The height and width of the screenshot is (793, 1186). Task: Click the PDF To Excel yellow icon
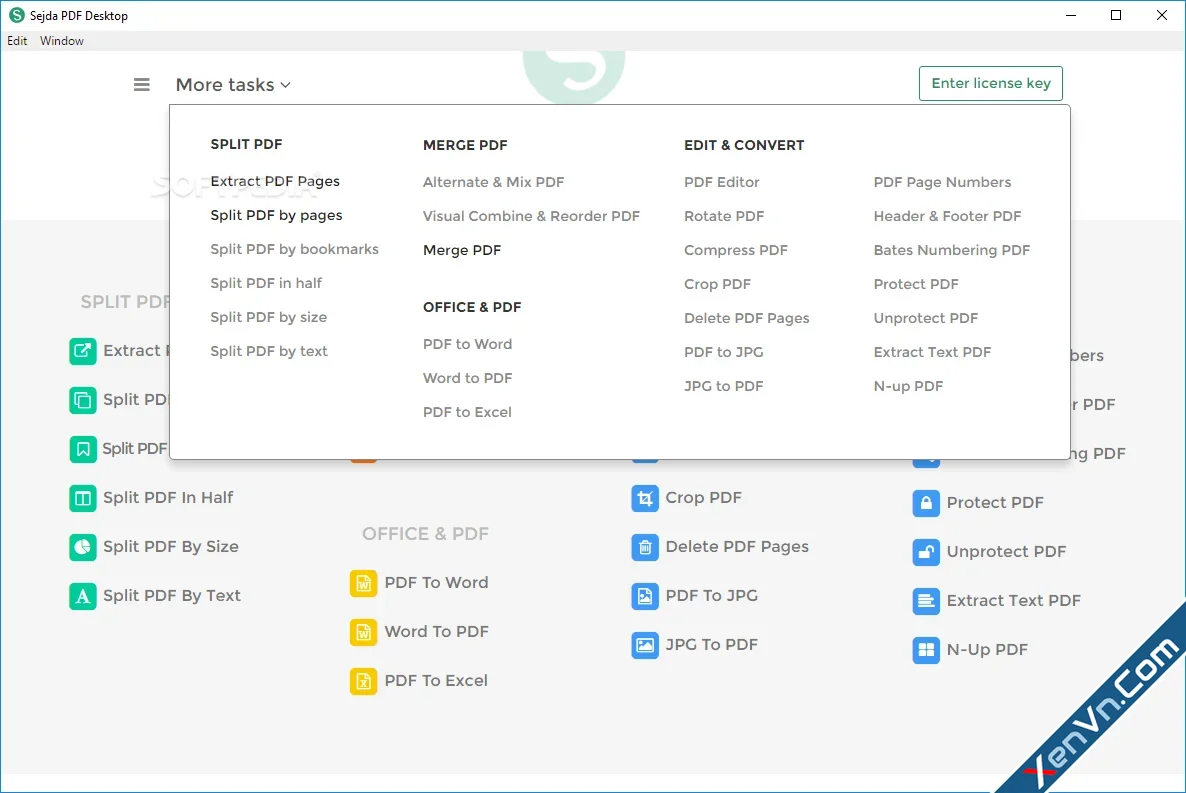(x=363, y=681)
